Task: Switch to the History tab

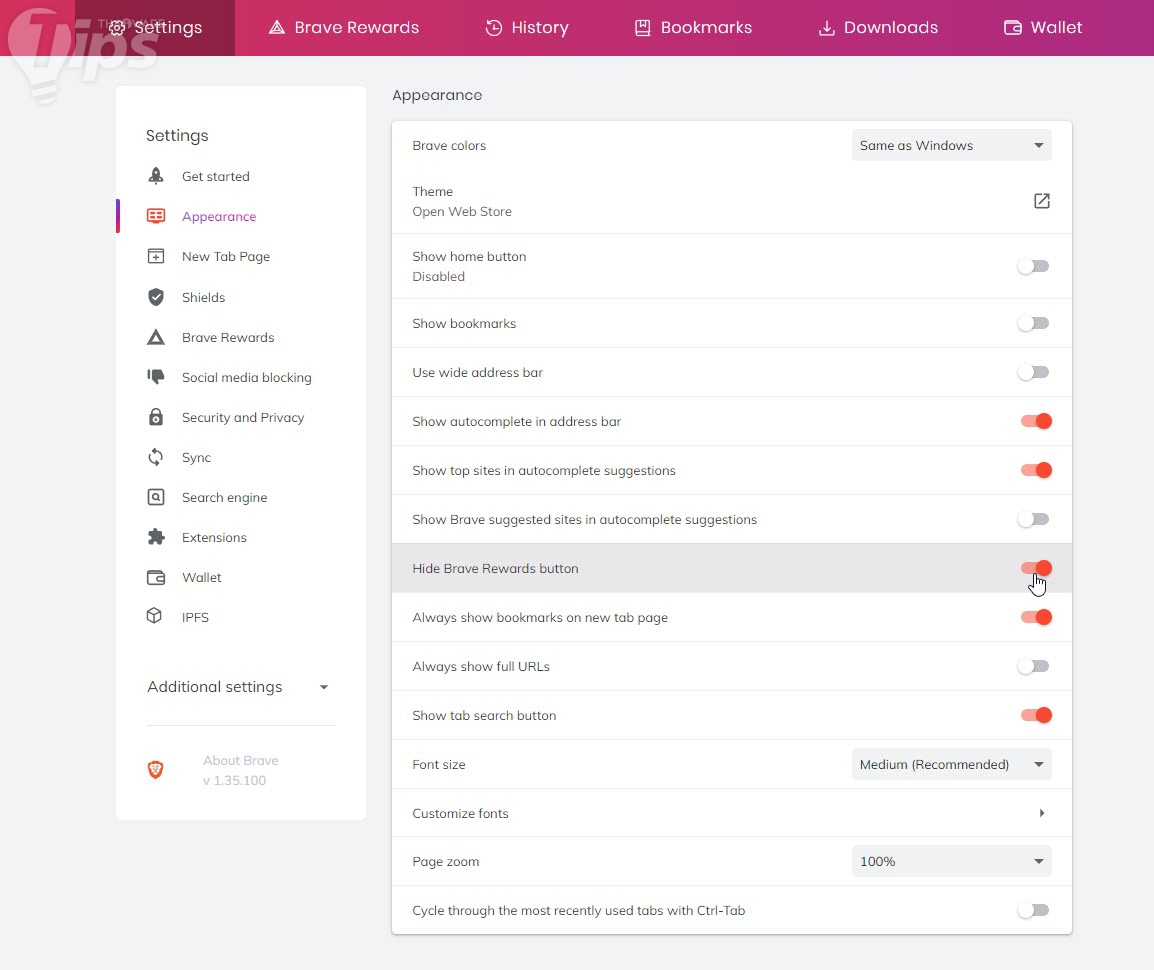Action: pos(527,28)
